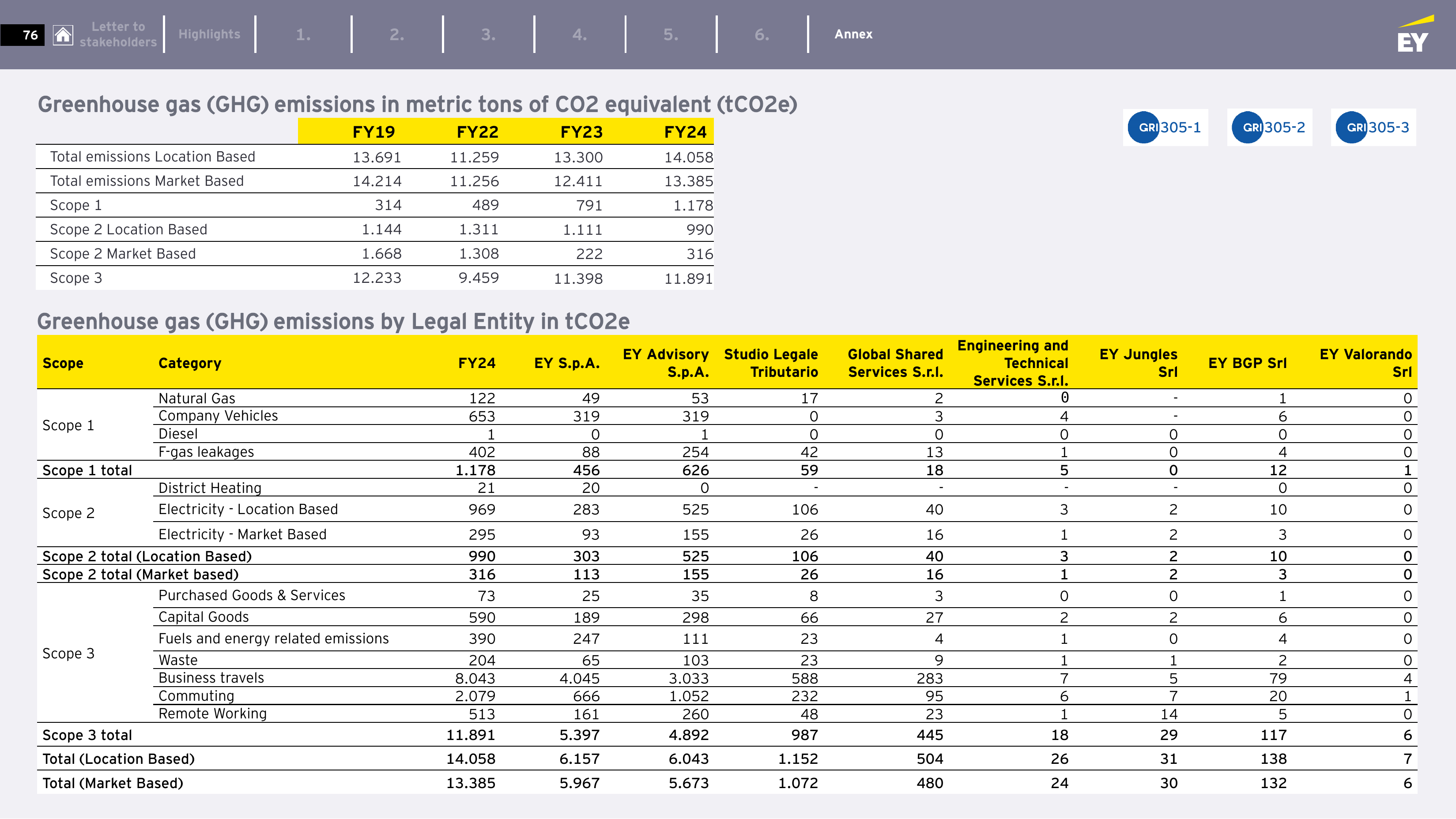Click the home icon in navigation bar
The image size is (1456, 819).
click(63, 35)
